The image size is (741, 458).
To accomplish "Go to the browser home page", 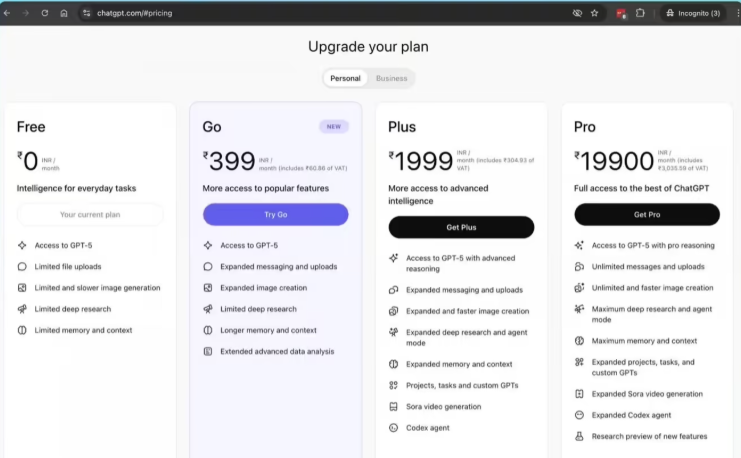I will click(x=64, y=13).
